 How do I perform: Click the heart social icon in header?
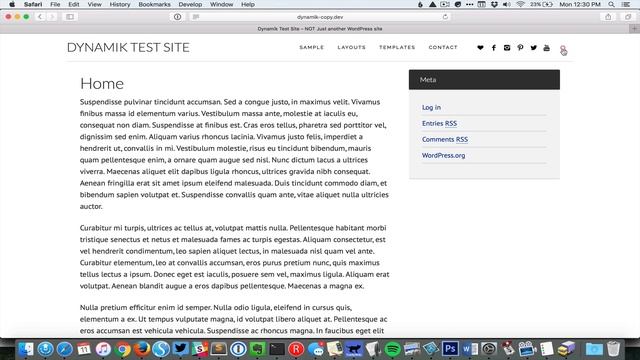pos(480,48)
